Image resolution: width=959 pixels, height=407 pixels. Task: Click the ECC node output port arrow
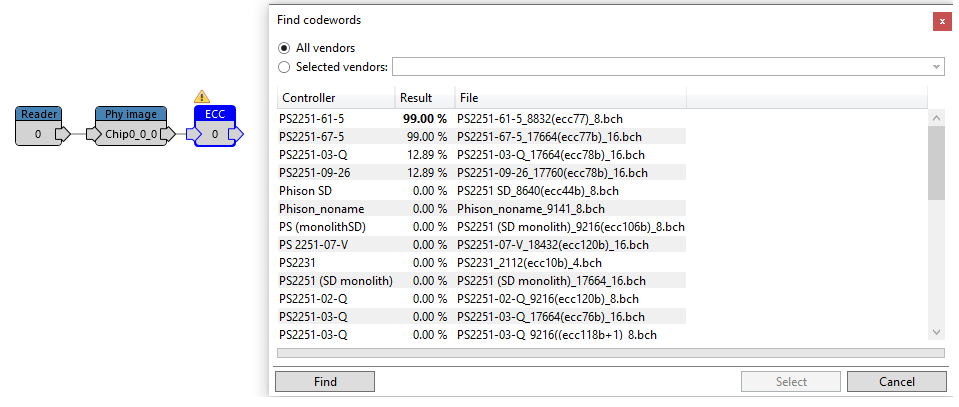[236, 133]
